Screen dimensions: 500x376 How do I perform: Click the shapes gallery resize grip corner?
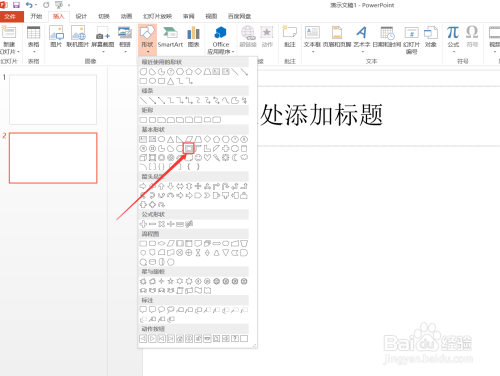[x=254, y=346]
